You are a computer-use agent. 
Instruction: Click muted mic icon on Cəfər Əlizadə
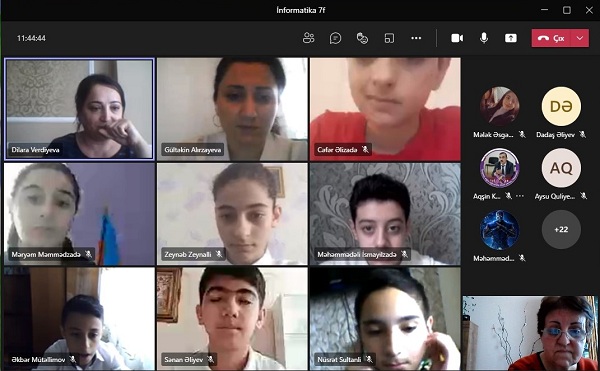coord(365,150)
